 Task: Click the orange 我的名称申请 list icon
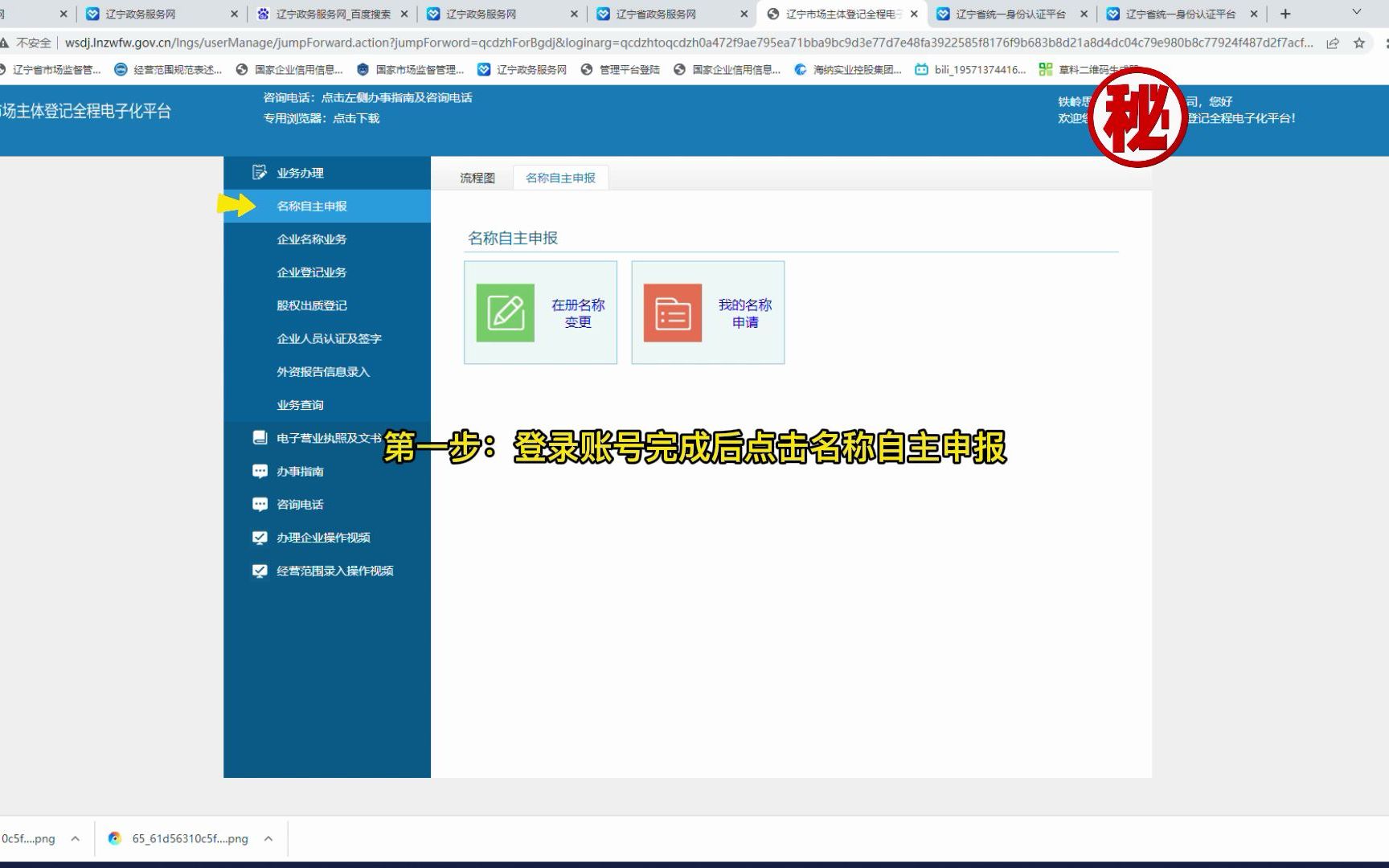click(x=672, y=313)
